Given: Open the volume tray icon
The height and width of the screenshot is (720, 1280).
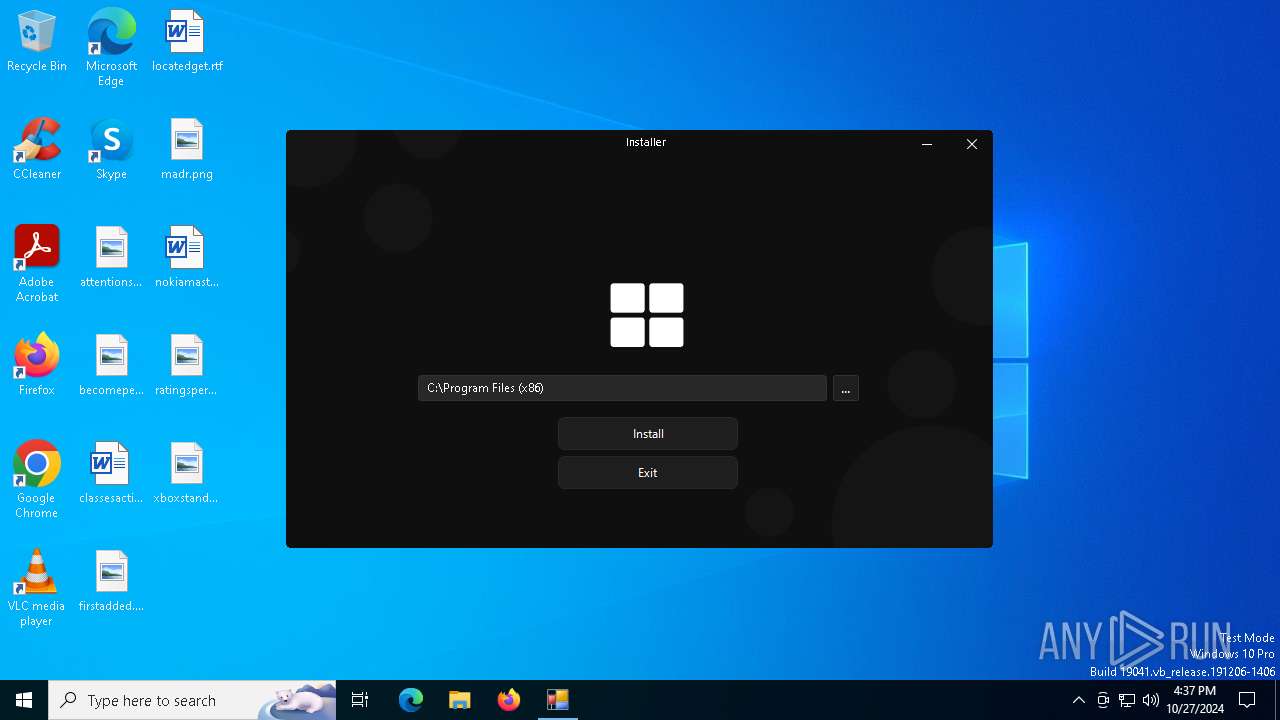Looking at the screenshot, I should [1151, 700].
